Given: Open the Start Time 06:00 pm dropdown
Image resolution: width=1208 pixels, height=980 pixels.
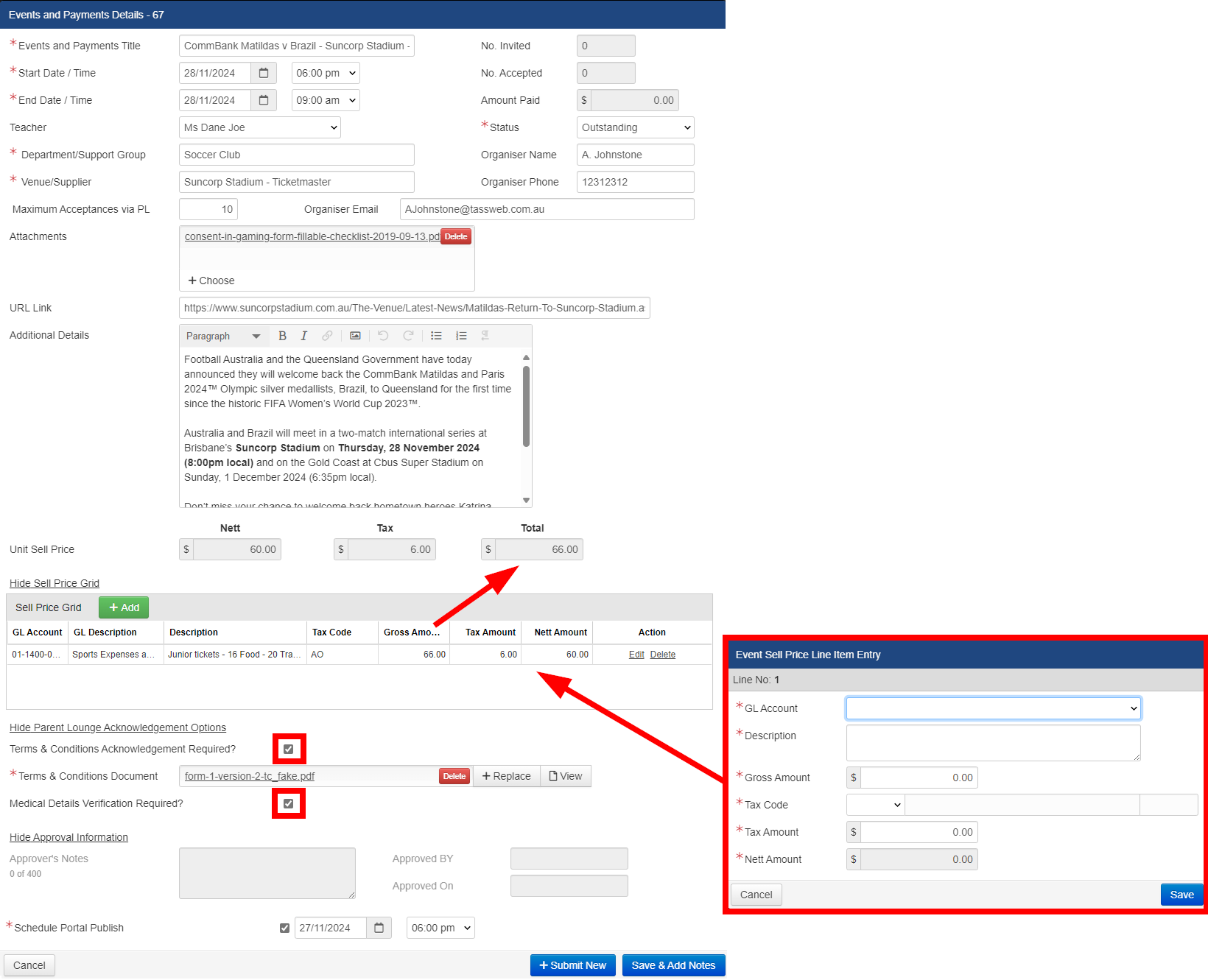Looking at the screenshot, I should (x=326, y=73).
